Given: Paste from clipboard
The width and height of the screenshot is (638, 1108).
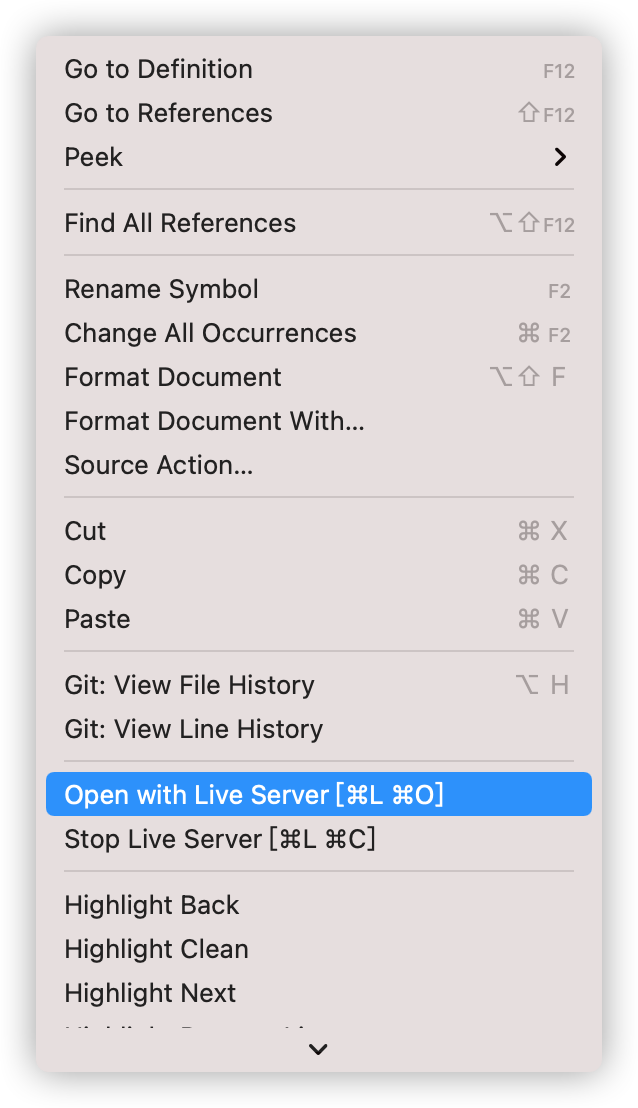Looking at the screenshot, I should [x=319, y=619].
